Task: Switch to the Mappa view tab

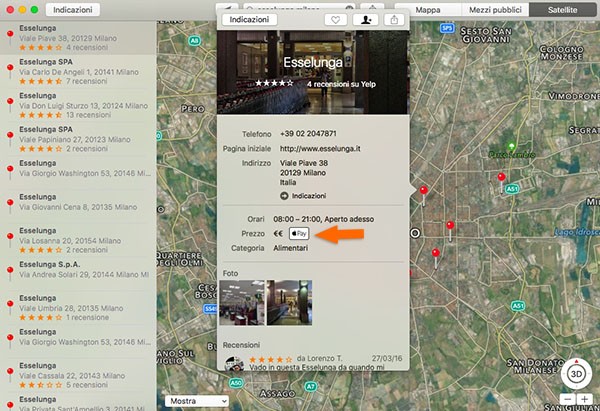Action: [x=427, y=10]
